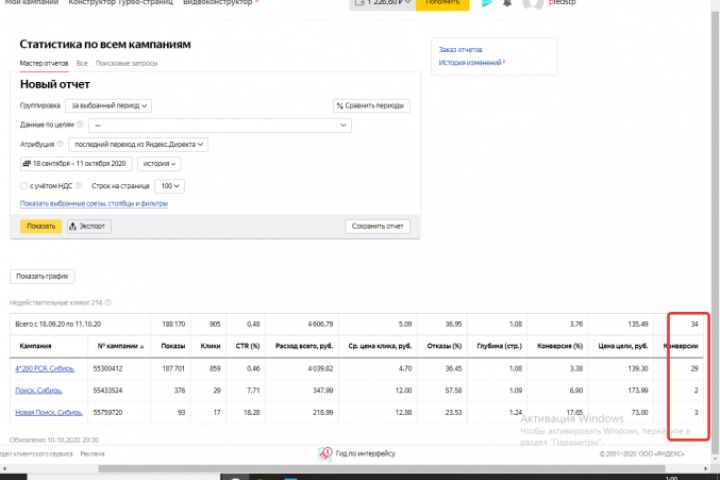Click help icon beside Недействительные клики
720x480 pixels.
coord(108,302)
